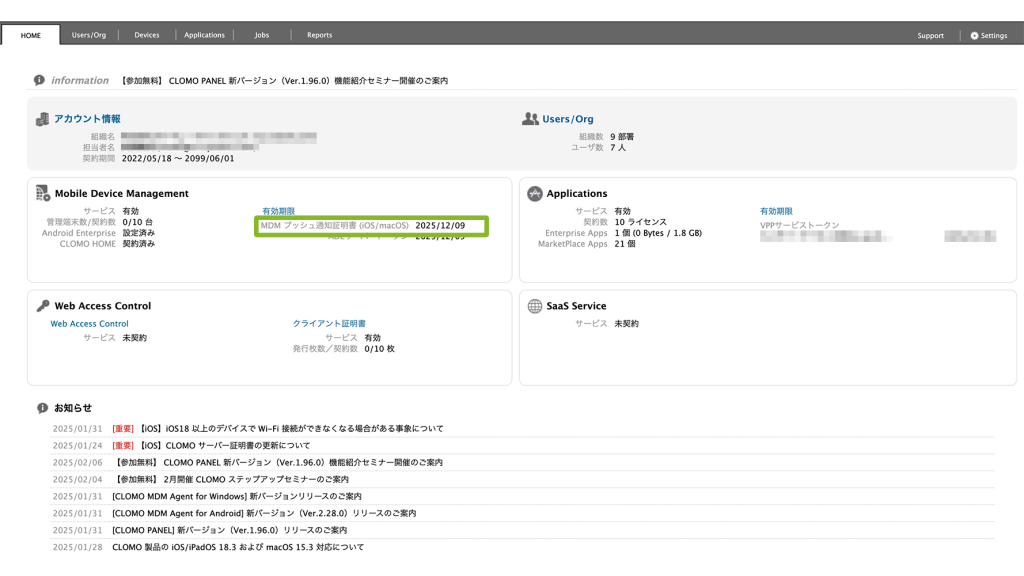Click the SaaS Service panel icon
This screenshot has width=1024, height=576.
click(534, 306)
